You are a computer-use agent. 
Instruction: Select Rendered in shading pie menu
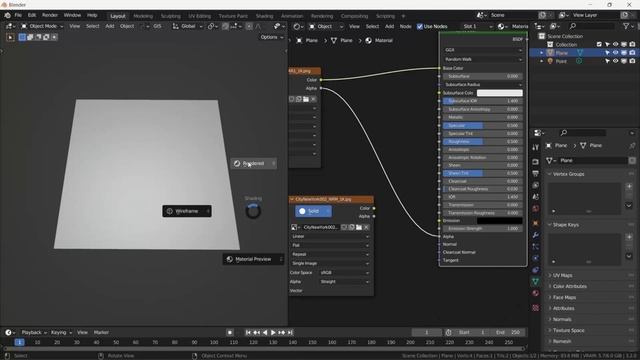(254, 163)
